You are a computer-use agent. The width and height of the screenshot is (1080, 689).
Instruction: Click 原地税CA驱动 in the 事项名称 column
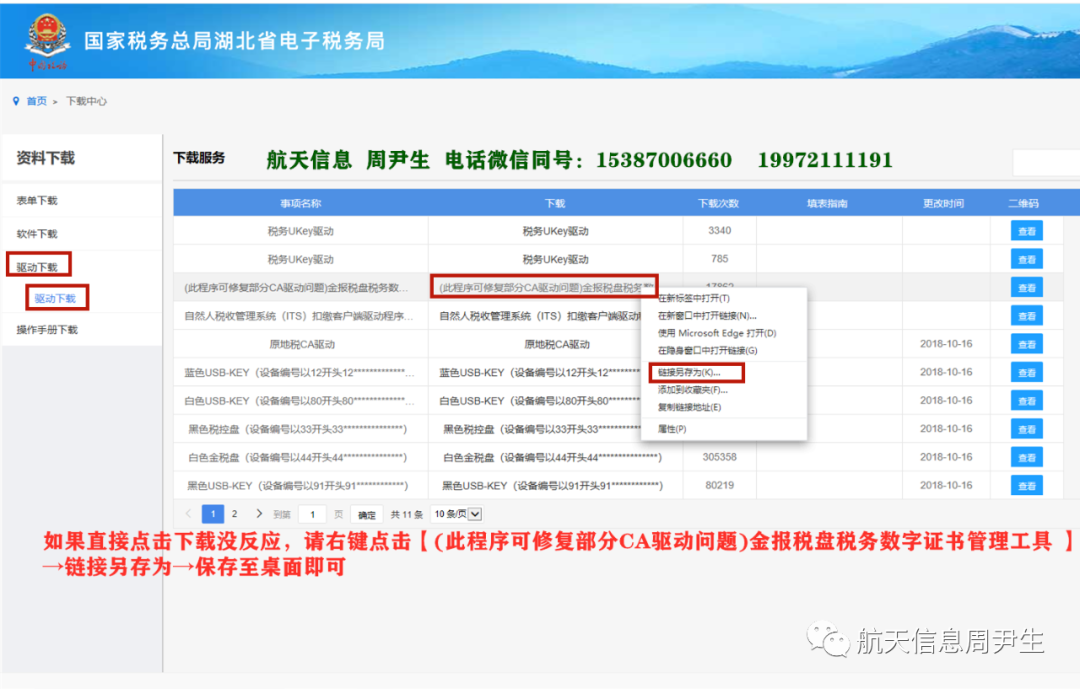tap(302, 344)
